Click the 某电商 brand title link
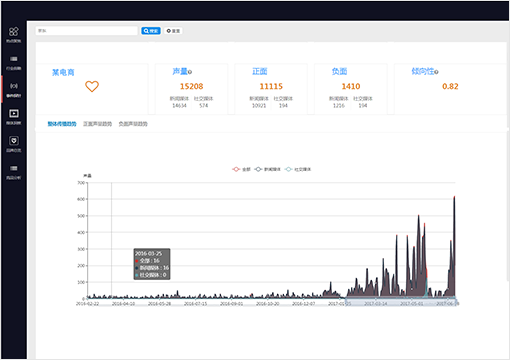 [x=63, y=73]
